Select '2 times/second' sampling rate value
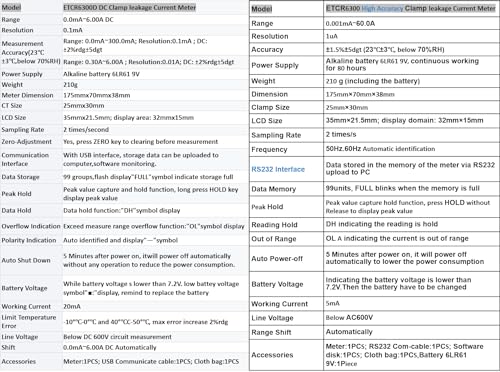Image resolution: width=500 pixels, height=372 pixels. 86,130
